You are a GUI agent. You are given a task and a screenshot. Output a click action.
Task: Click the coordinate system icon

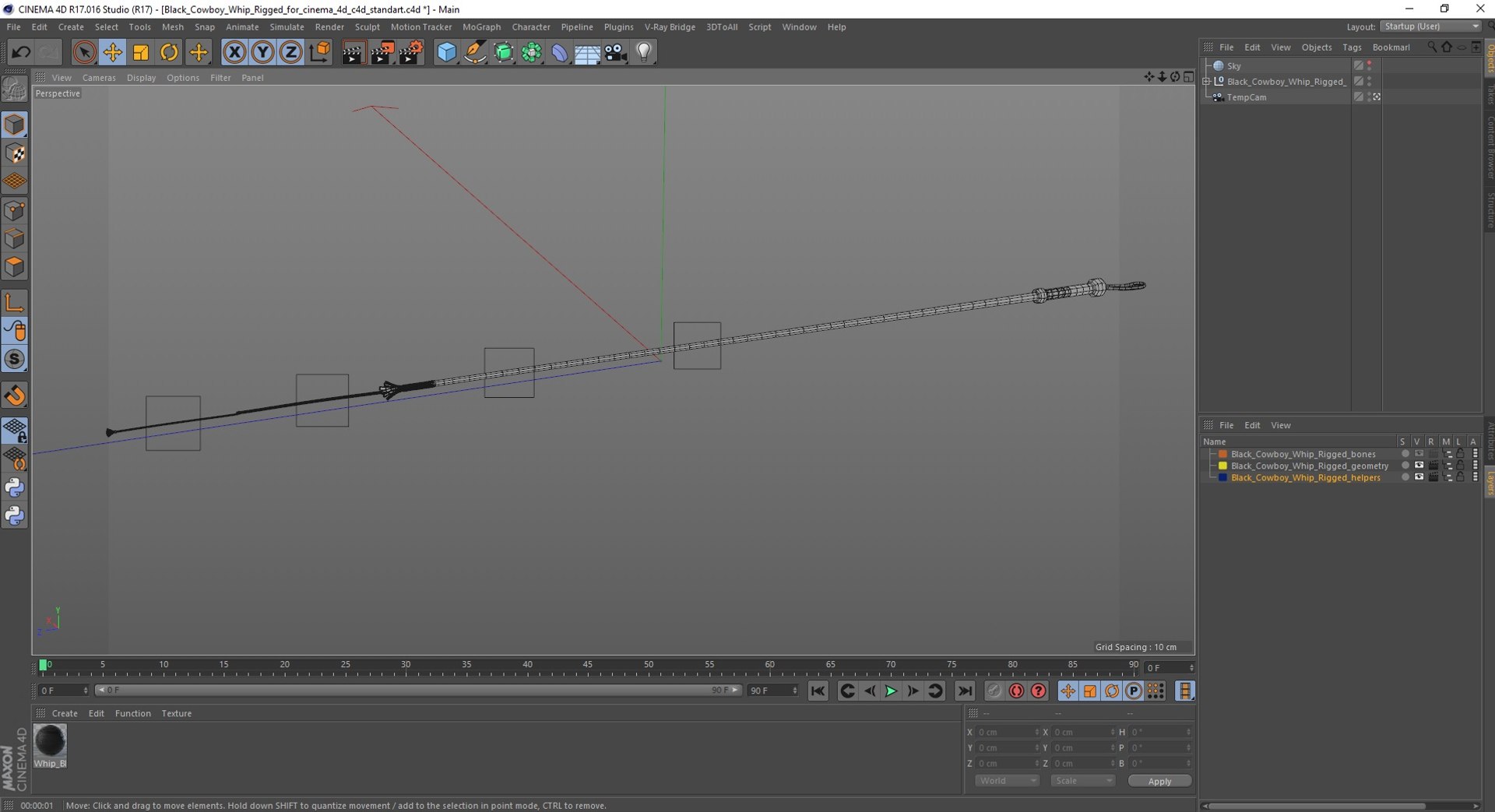click(319, 52)
